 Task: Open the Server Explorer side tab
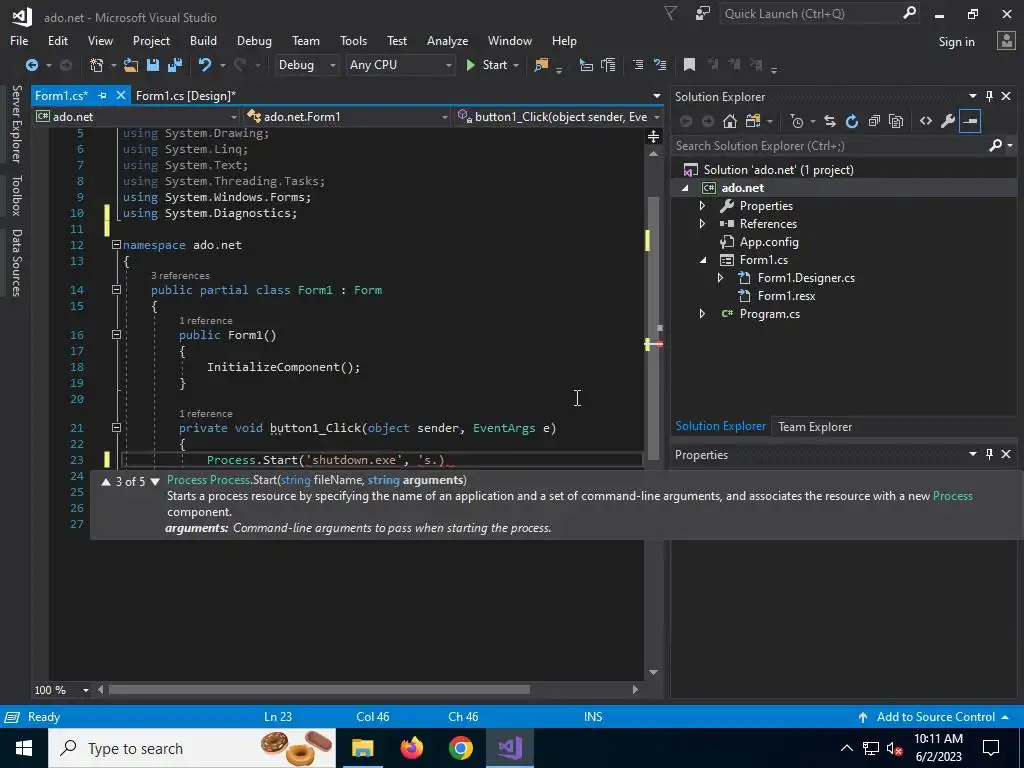point(16,123)
